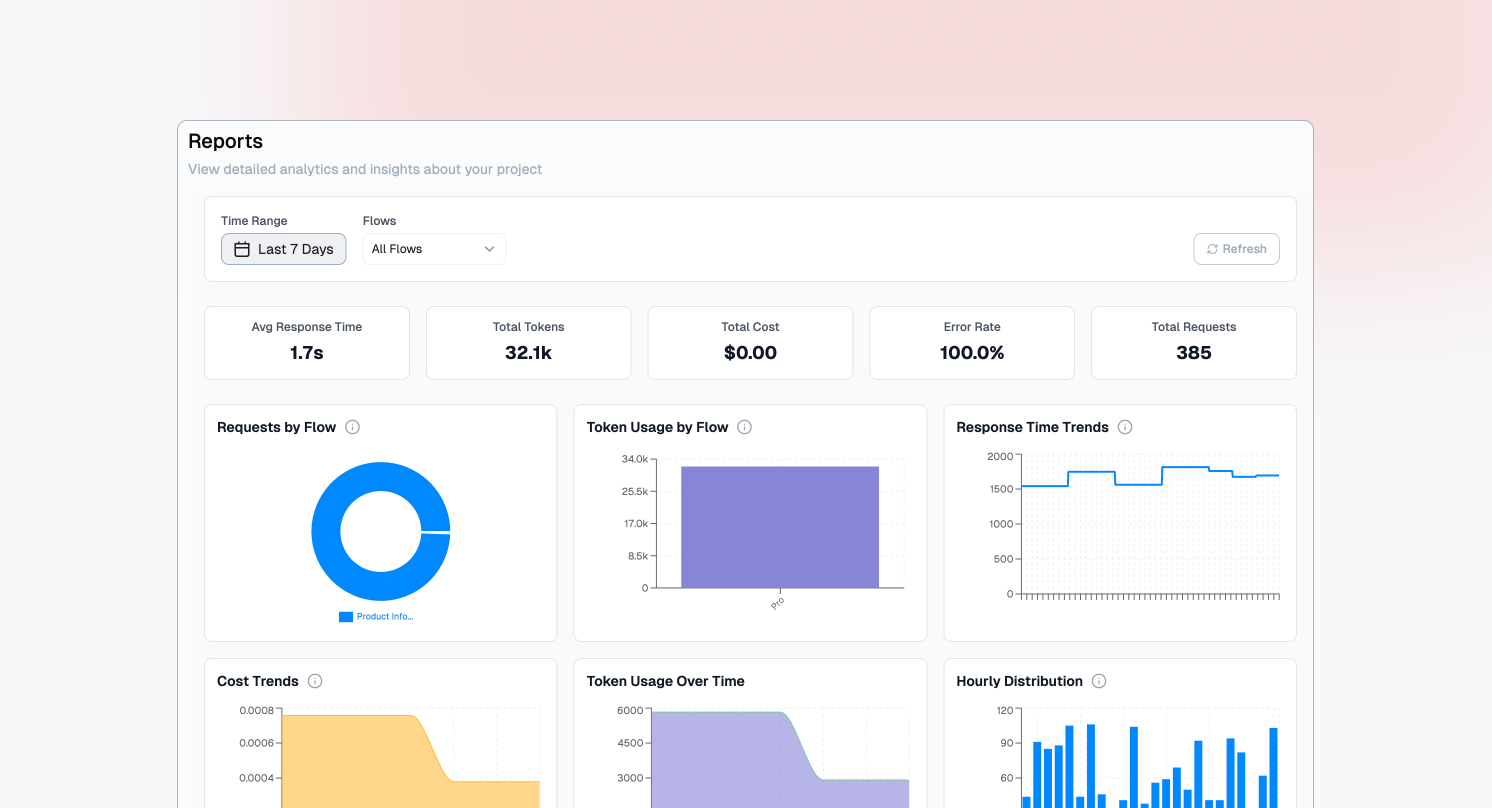The image size is (1492, 808).
Task: Click the blue donut chart ring
Action: (326, 531)
